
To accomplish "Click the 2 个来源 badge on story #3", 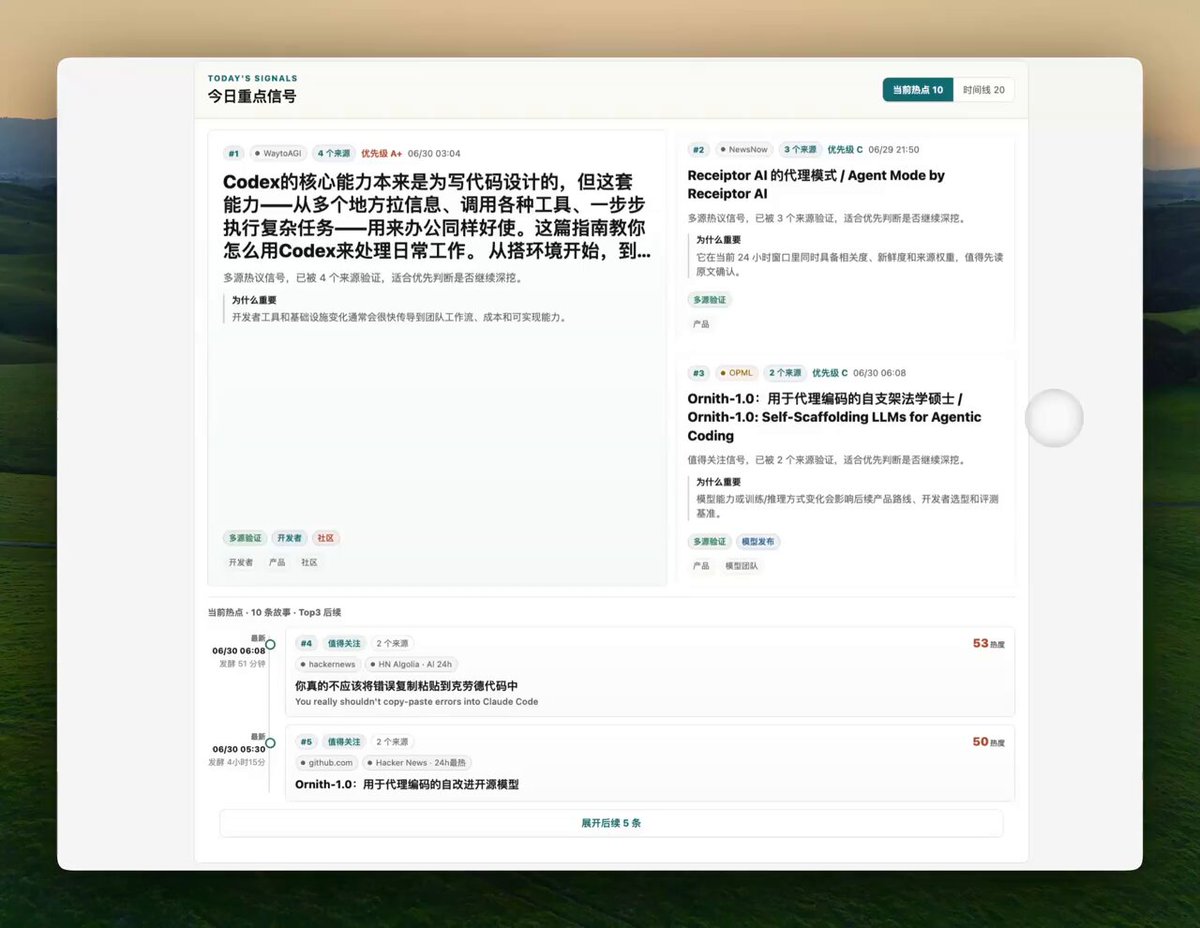I will coord(785,373).
